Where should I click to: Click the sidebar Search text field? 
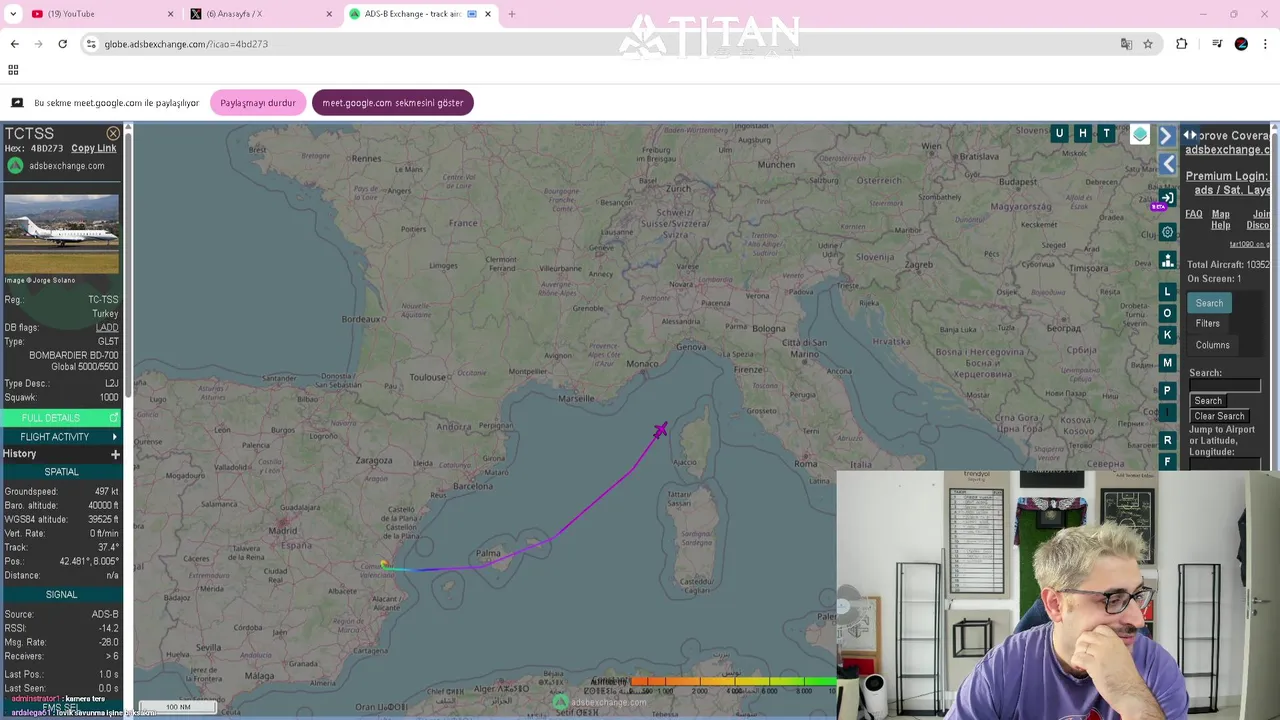point(1225,386)
